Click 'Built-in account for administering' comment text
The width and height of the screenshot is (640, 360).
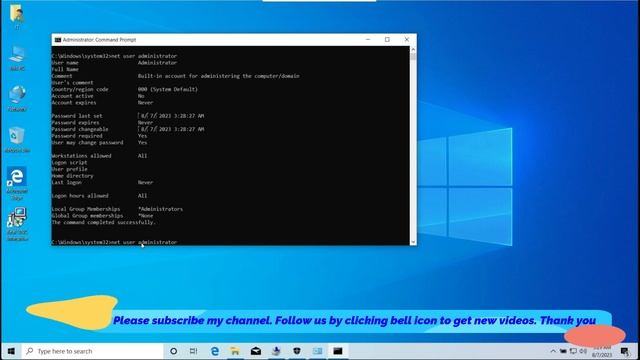coord(218,76)
